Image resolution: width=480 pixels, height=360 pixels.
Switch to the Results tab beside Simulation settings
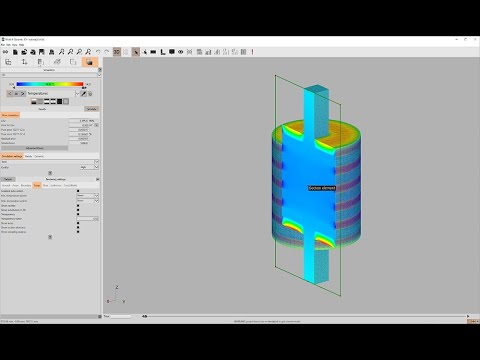pos(29,156)
